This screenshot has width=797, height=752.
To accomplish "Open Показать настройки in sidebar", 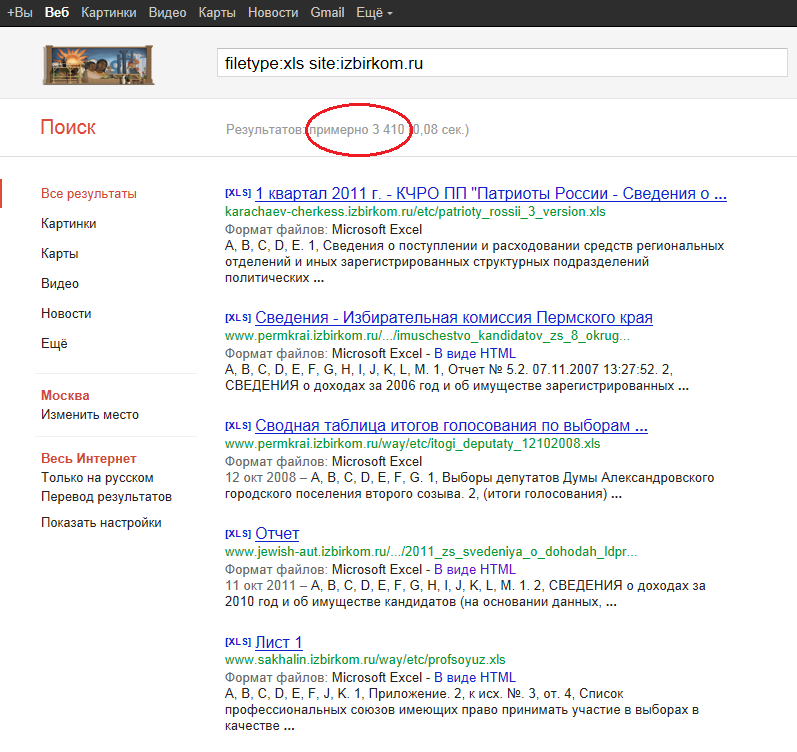I will (101, 523).
